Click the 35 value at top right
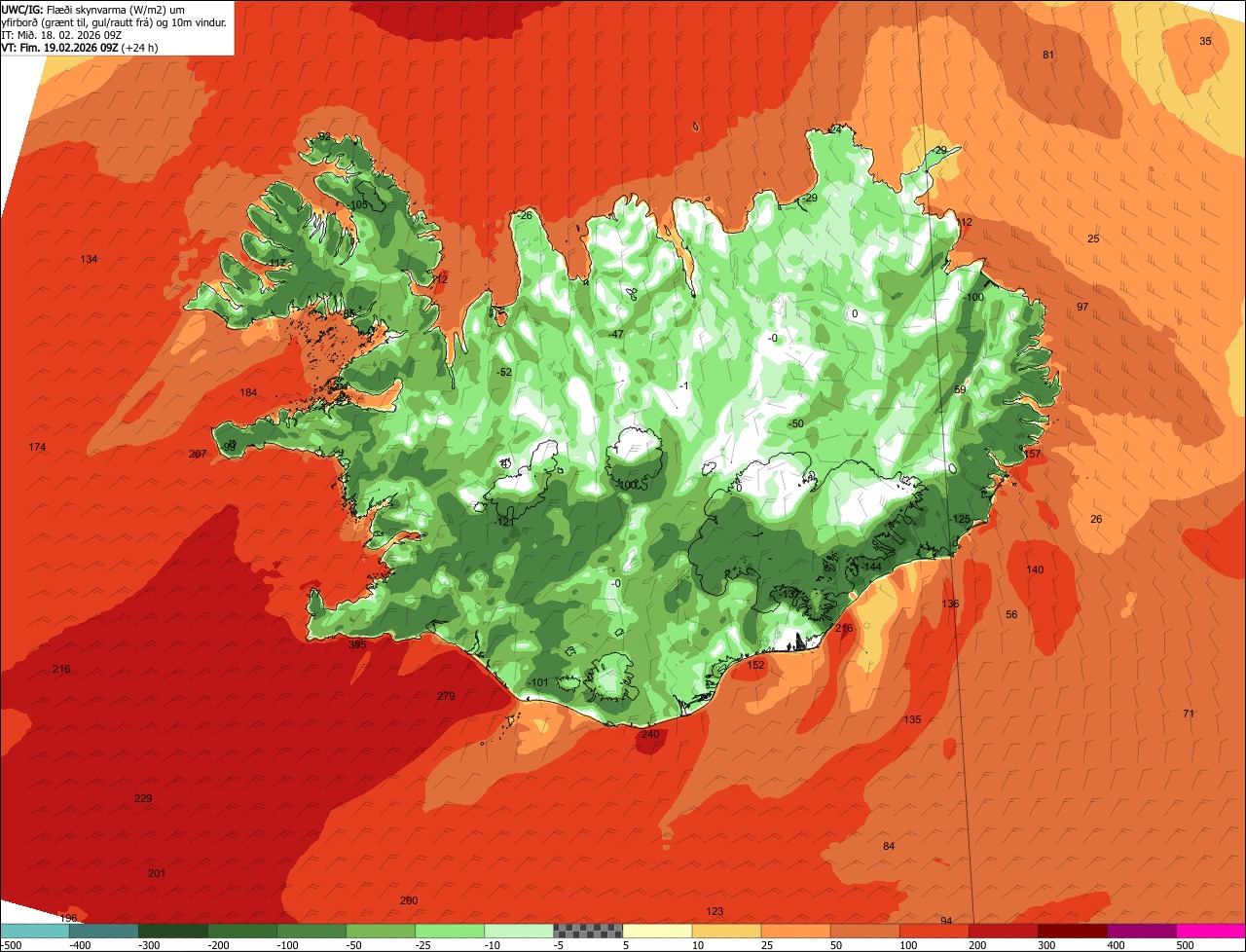The height and width of the screenshot is (952, 1246). (x=1205, y=41)
